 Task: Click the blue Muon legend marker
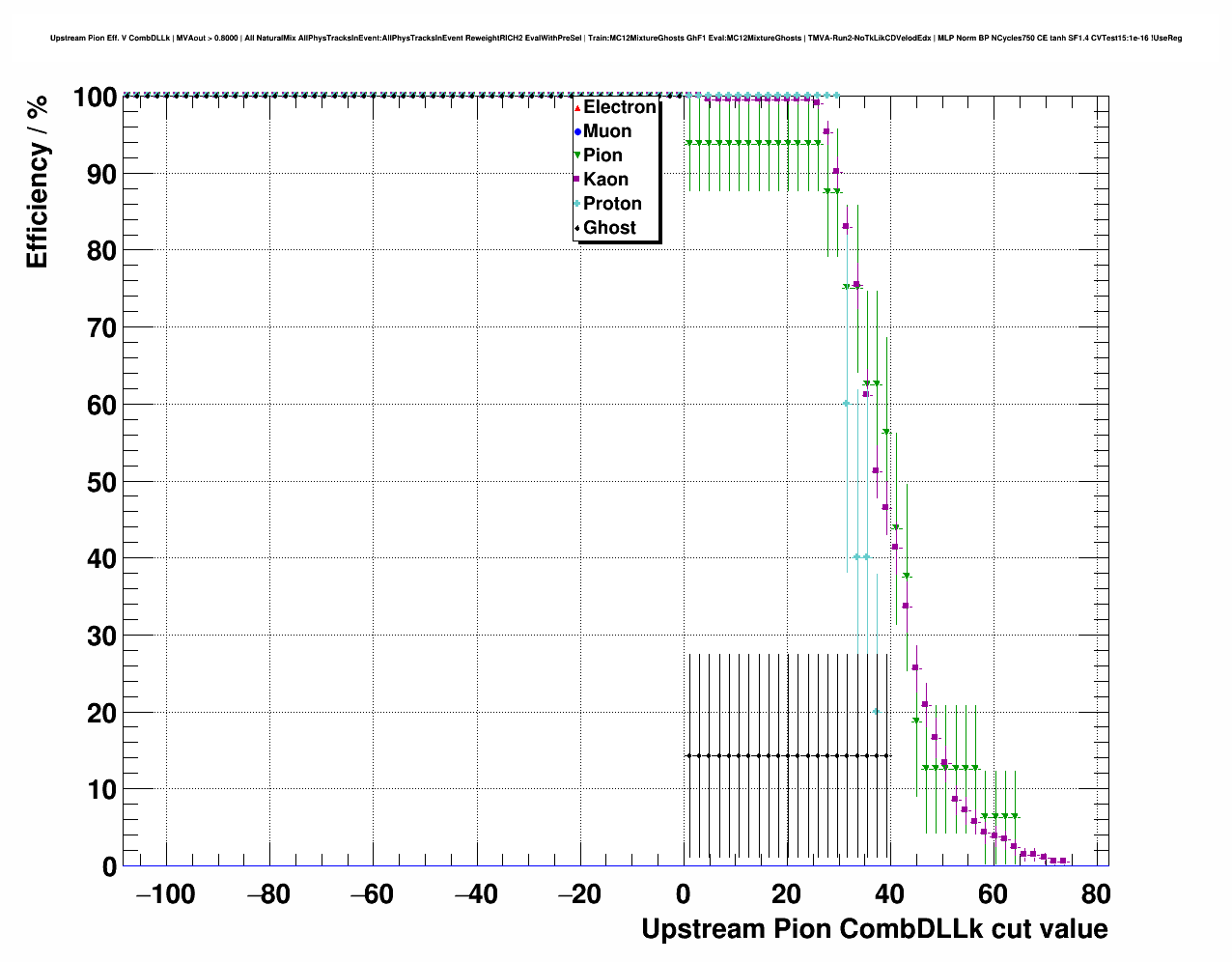(x=577, y=132)
